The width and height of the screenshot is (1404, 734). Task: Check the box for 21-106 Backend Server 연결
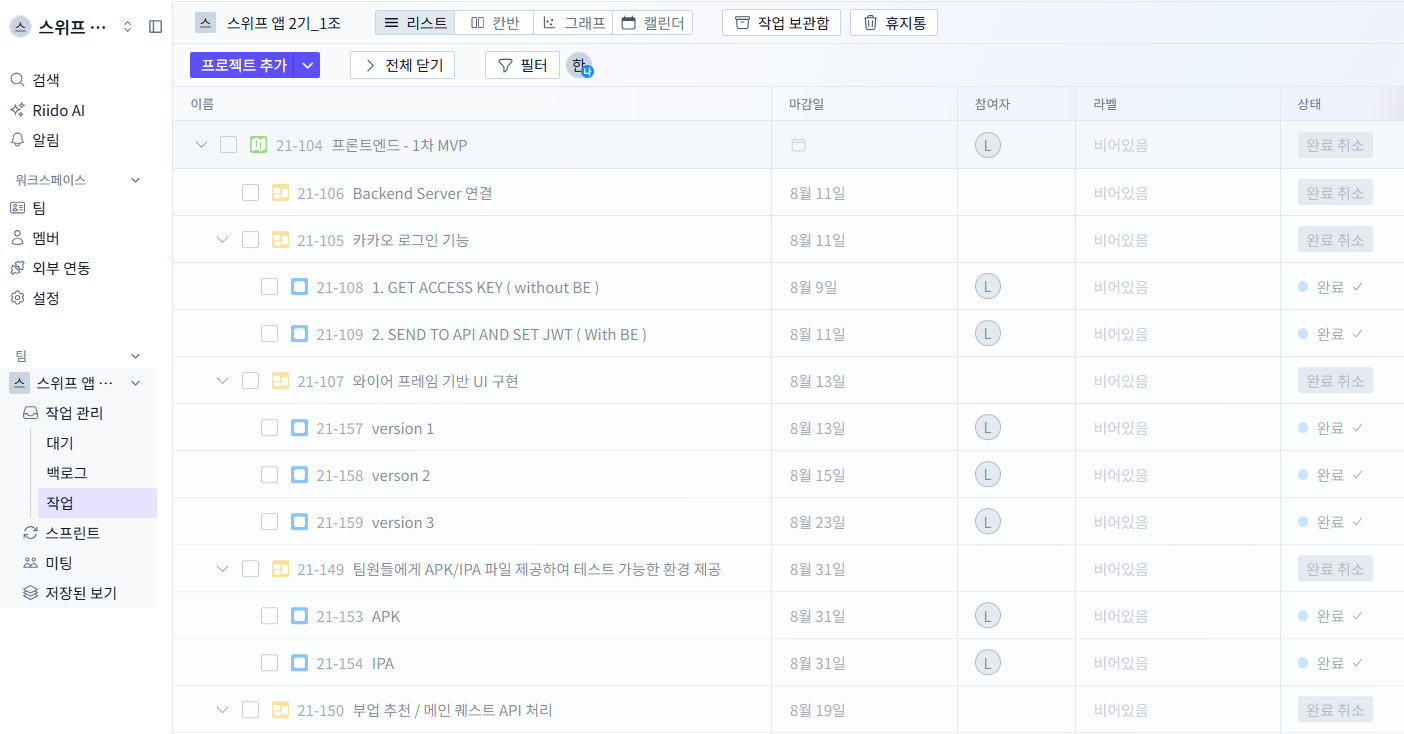pyautogui.click(x=250, y=193)
